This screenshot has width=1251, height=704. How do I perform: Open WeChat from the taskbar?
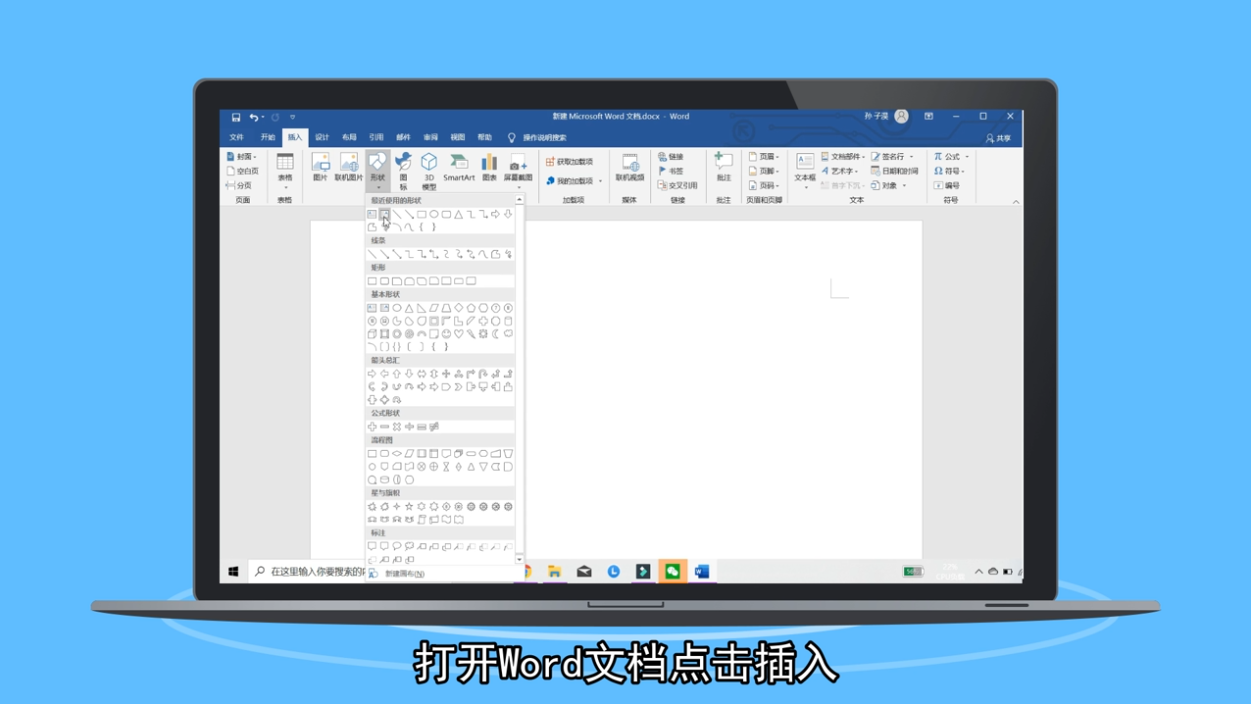click(672, 571)
